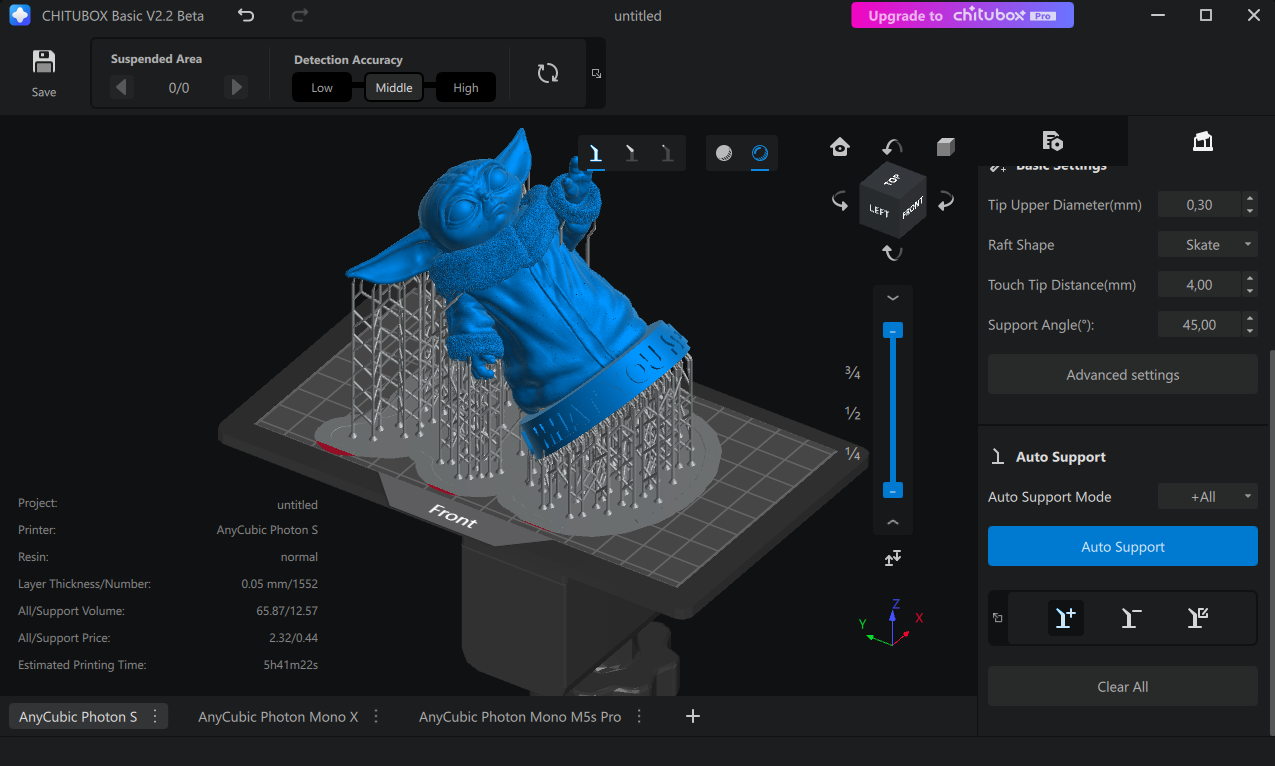Image resolution: width=1275 pixels, height=766 pixels.
Task: Select Middle detection accuracy
Action: click(x=394, y=88)
